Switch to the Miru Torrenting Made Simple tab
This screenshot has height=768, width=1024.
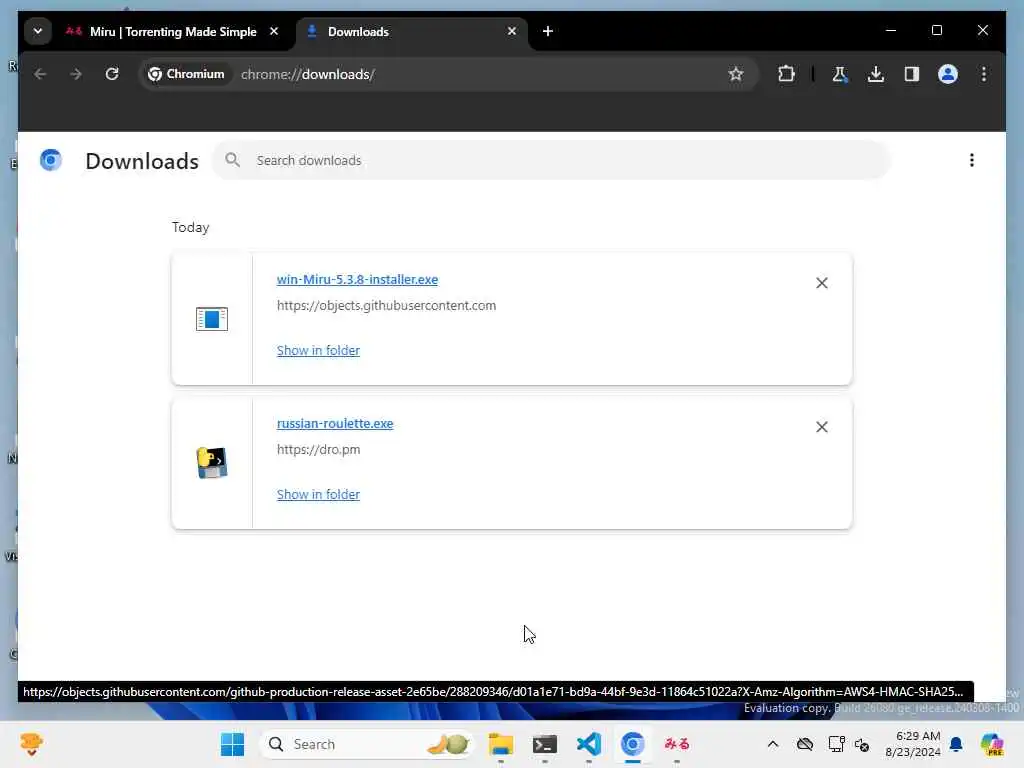coord(174,31)
